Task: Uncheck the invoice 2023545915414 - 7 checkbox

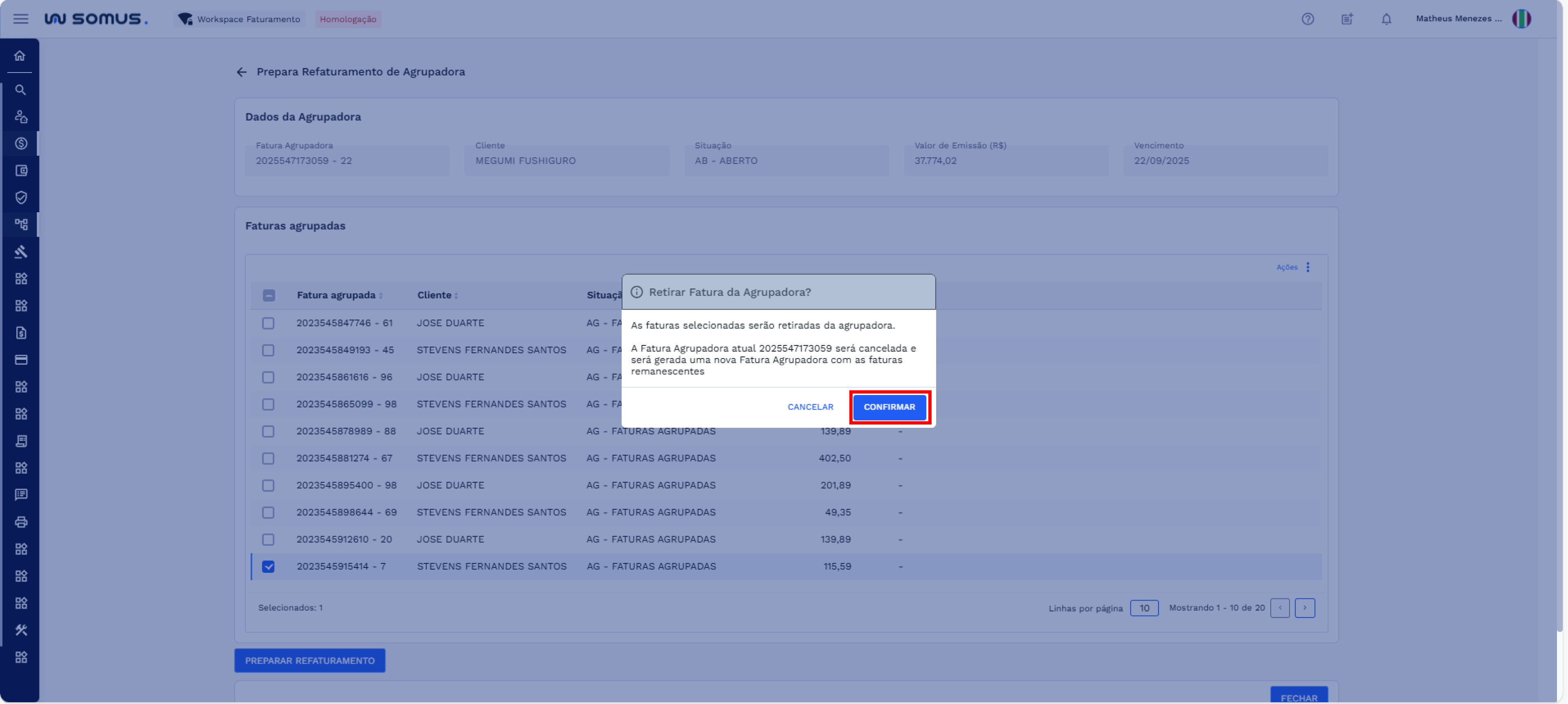Action: pos(268,566)
